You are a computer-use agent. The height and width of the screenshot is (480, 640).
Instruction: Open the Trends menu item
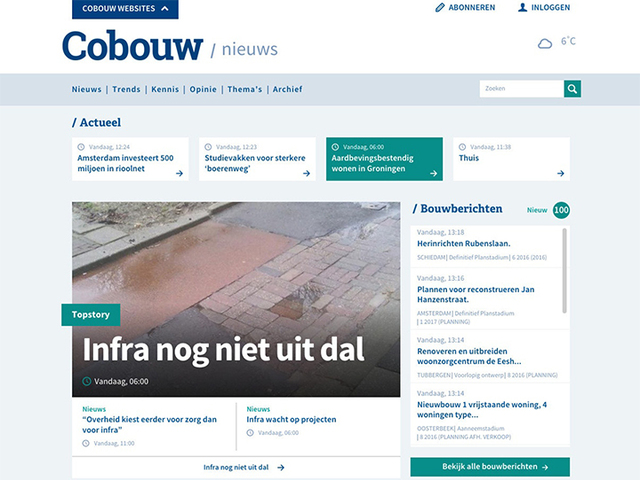coord(126,89)
